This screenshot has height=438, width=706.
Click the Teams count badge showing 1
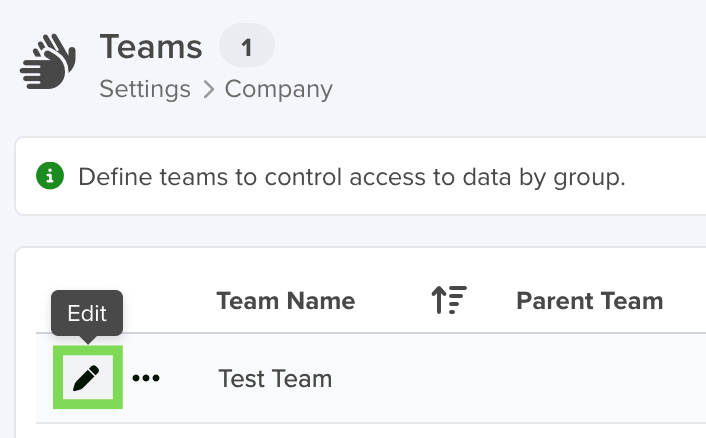pos(247,45)
